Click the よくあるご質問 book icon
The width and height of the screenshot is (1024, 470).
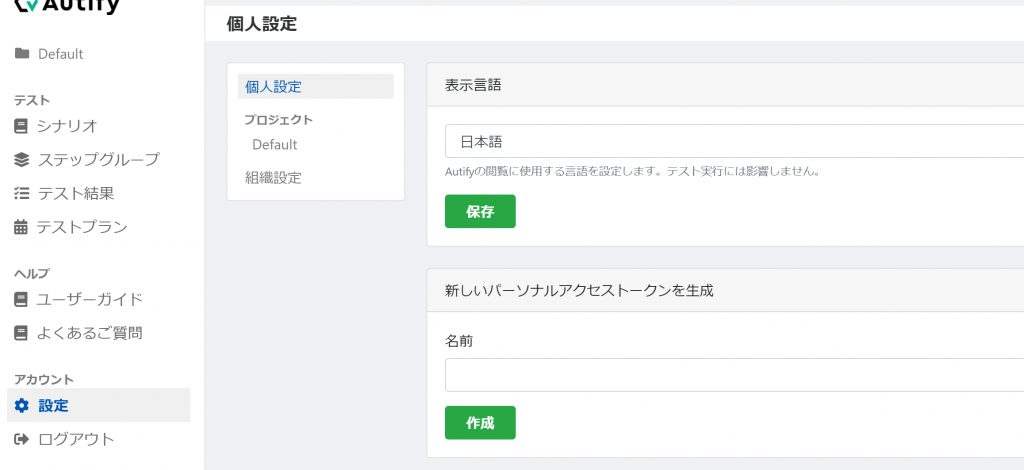(21, 334)
